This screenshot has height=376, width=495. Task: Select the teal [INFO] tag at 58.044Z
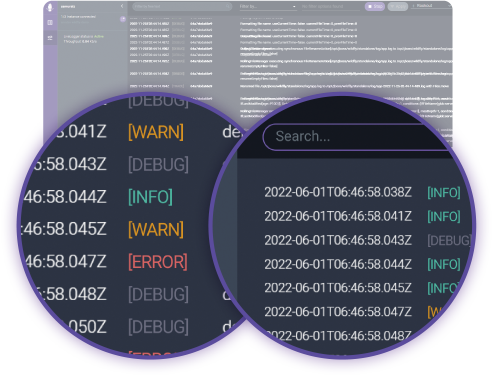[x=150, y=197]
